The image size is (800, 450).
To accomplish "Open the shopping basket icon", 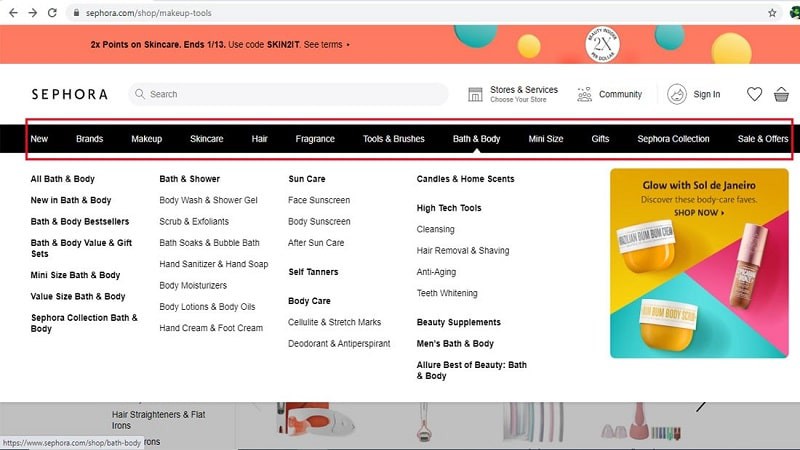I will 781,94.
